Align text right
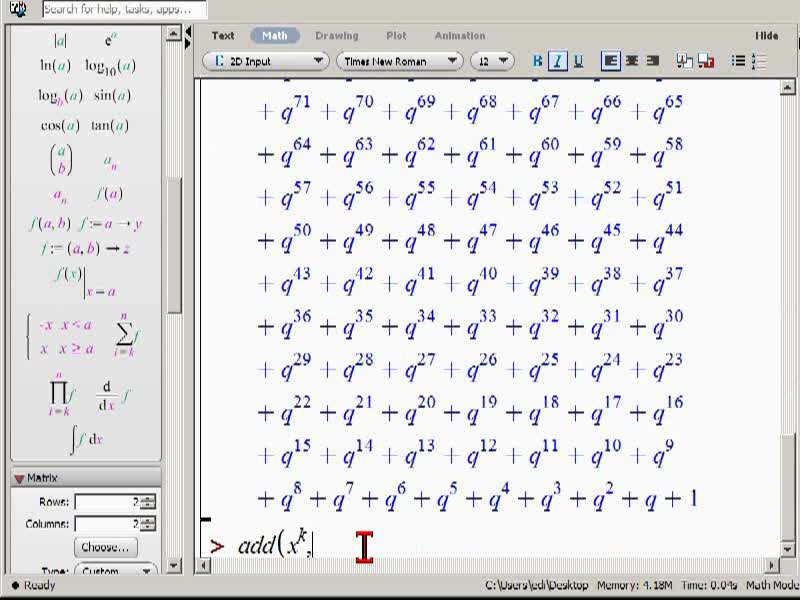Viewport: 800px width, 600px height. click(653, 61)
